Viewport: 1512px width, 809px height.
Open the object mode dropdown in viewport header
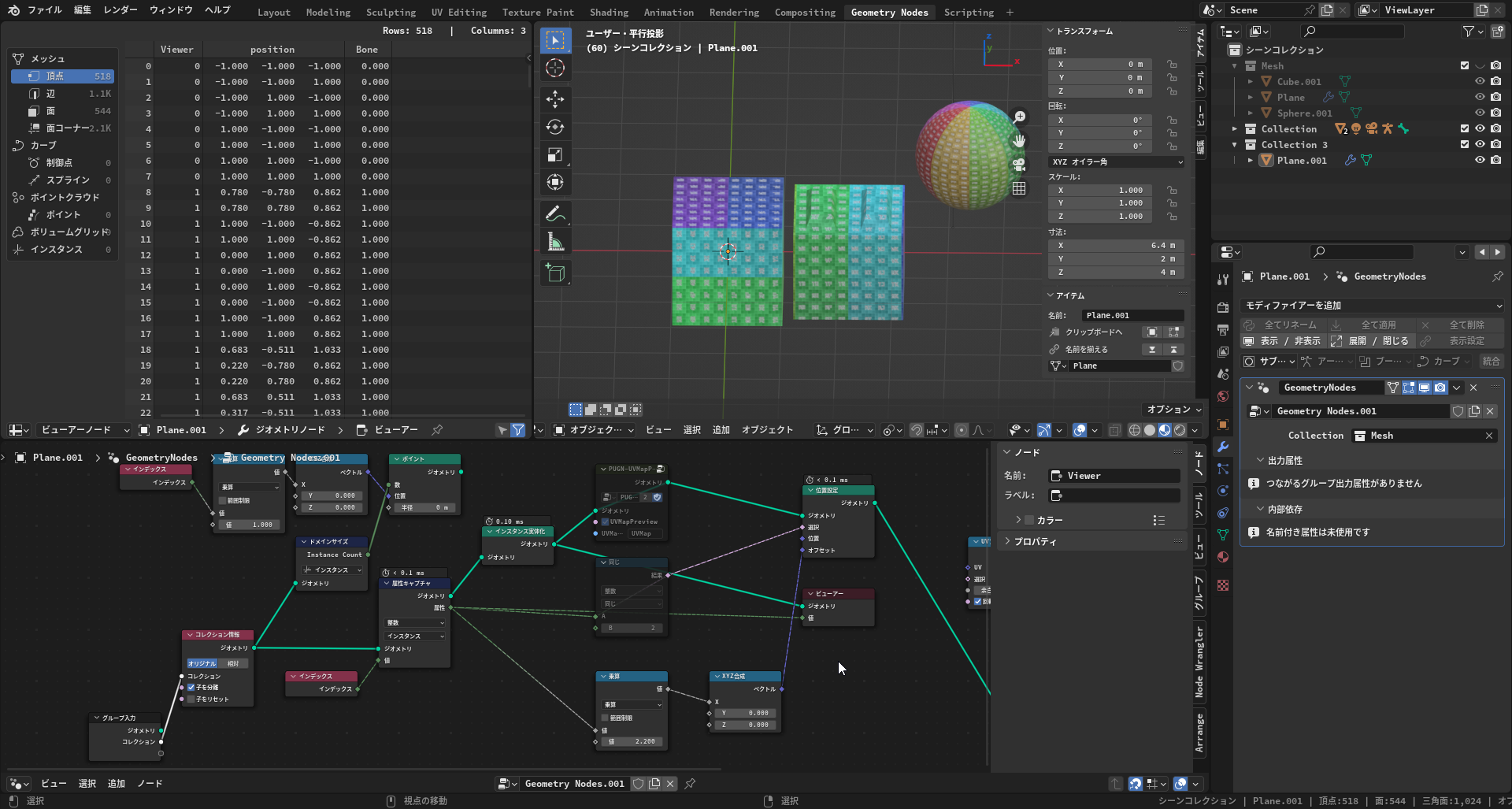tap(595, 430)
